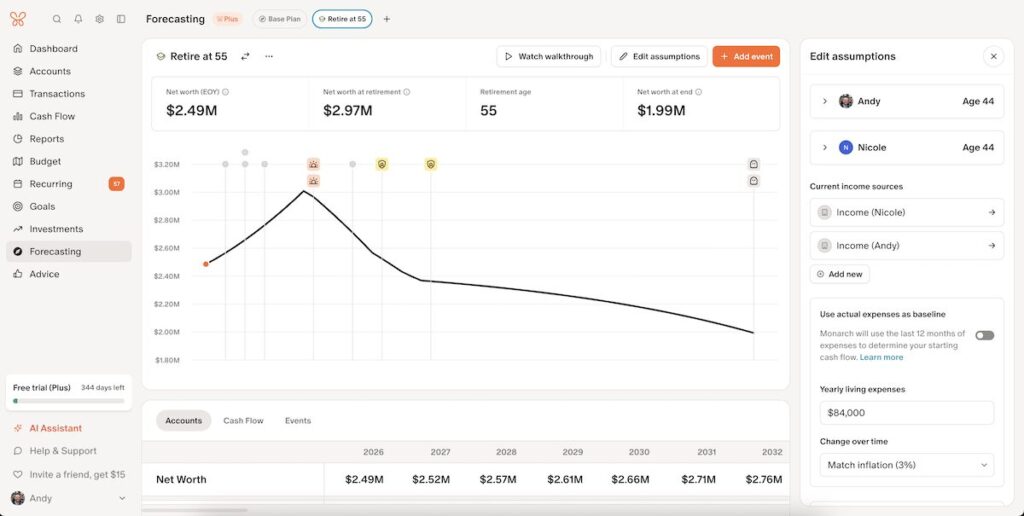Click info icon next to Net worth at retirement
The width and height of the screenshot is (1024, 516).
406,92
